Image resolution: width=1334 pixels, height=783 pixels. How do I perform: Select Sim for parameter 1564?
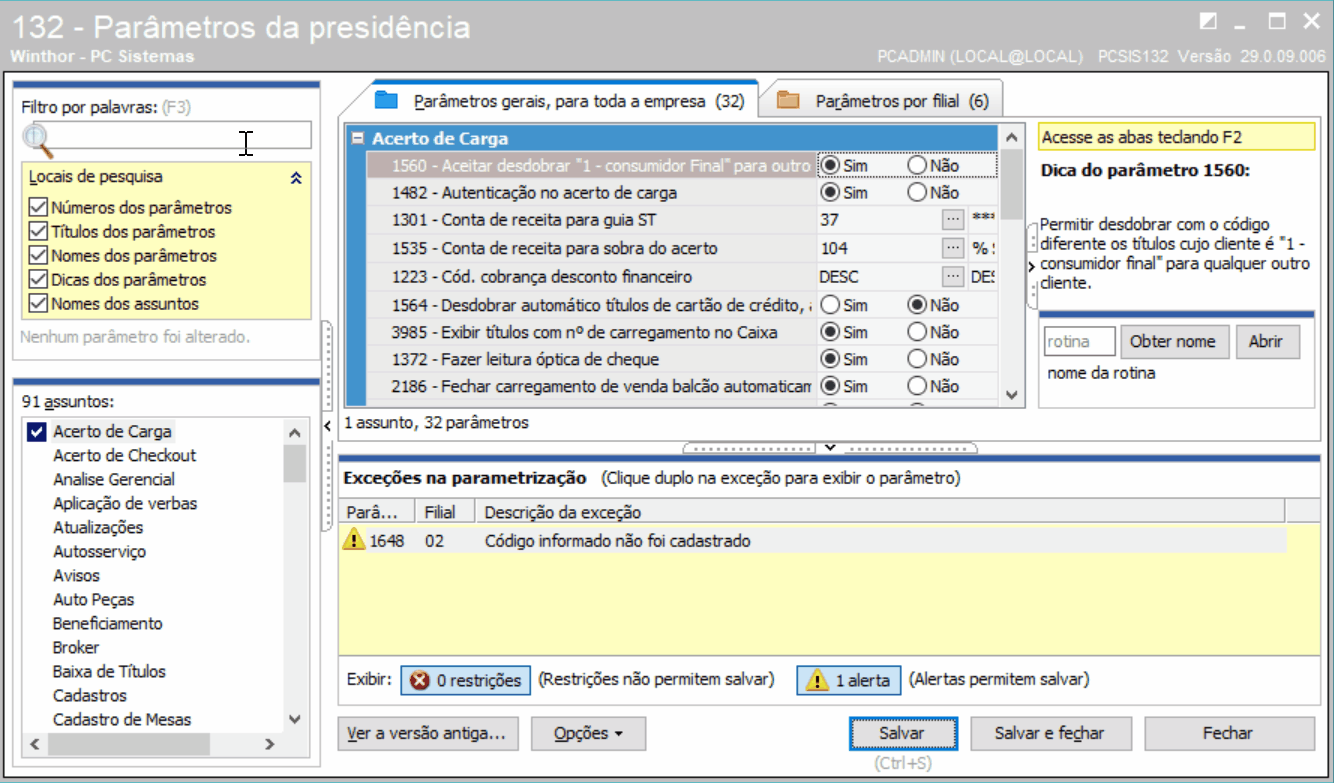coord(829,305)
